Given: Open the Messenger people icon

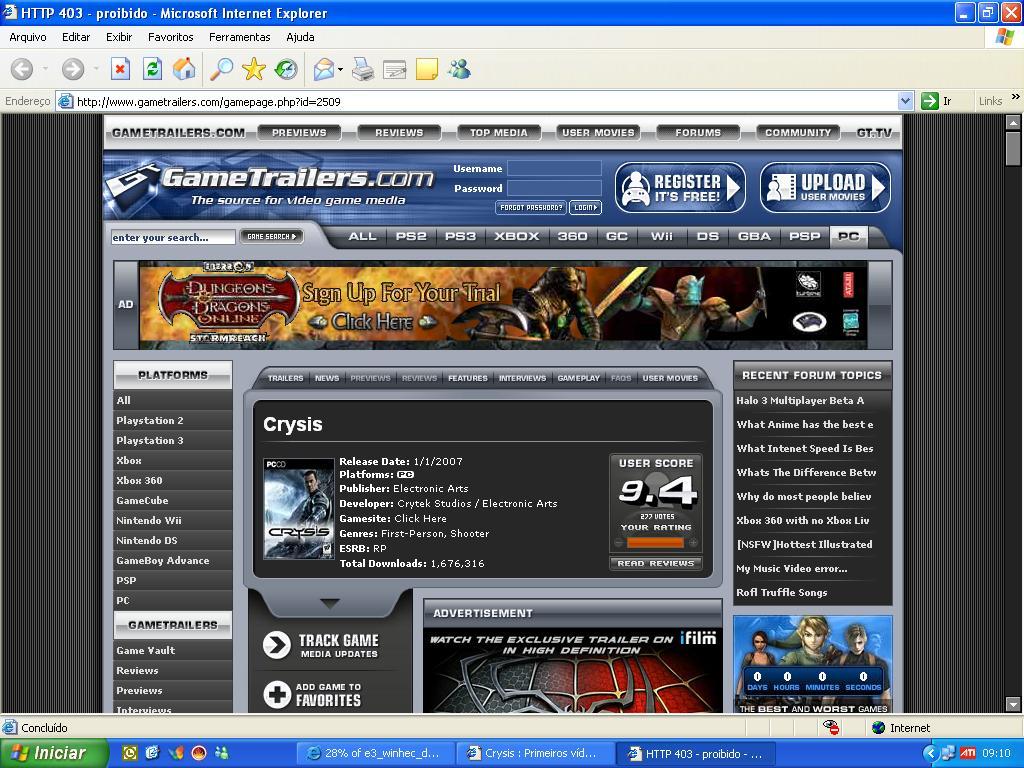Looking at the screenshot, I should point(459,69).
